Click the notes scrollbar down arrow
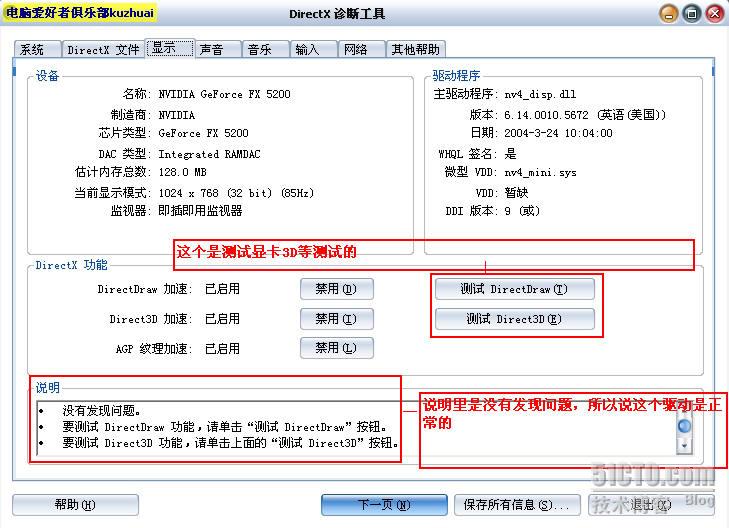The image size is (729, 528). (684, 445)
